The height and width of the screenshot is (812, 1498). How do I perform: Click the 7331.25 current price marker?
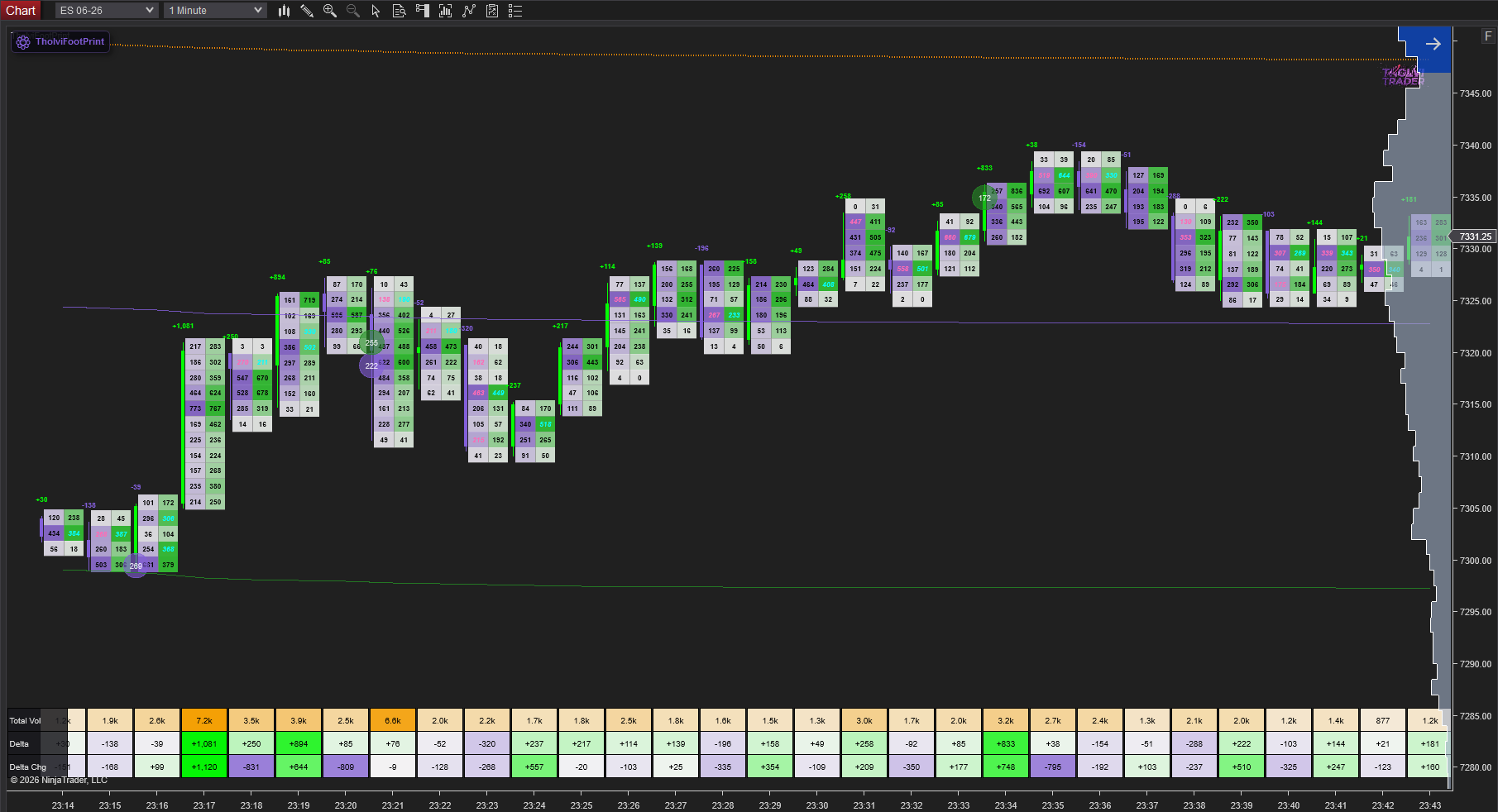(x=1475, y=236)
